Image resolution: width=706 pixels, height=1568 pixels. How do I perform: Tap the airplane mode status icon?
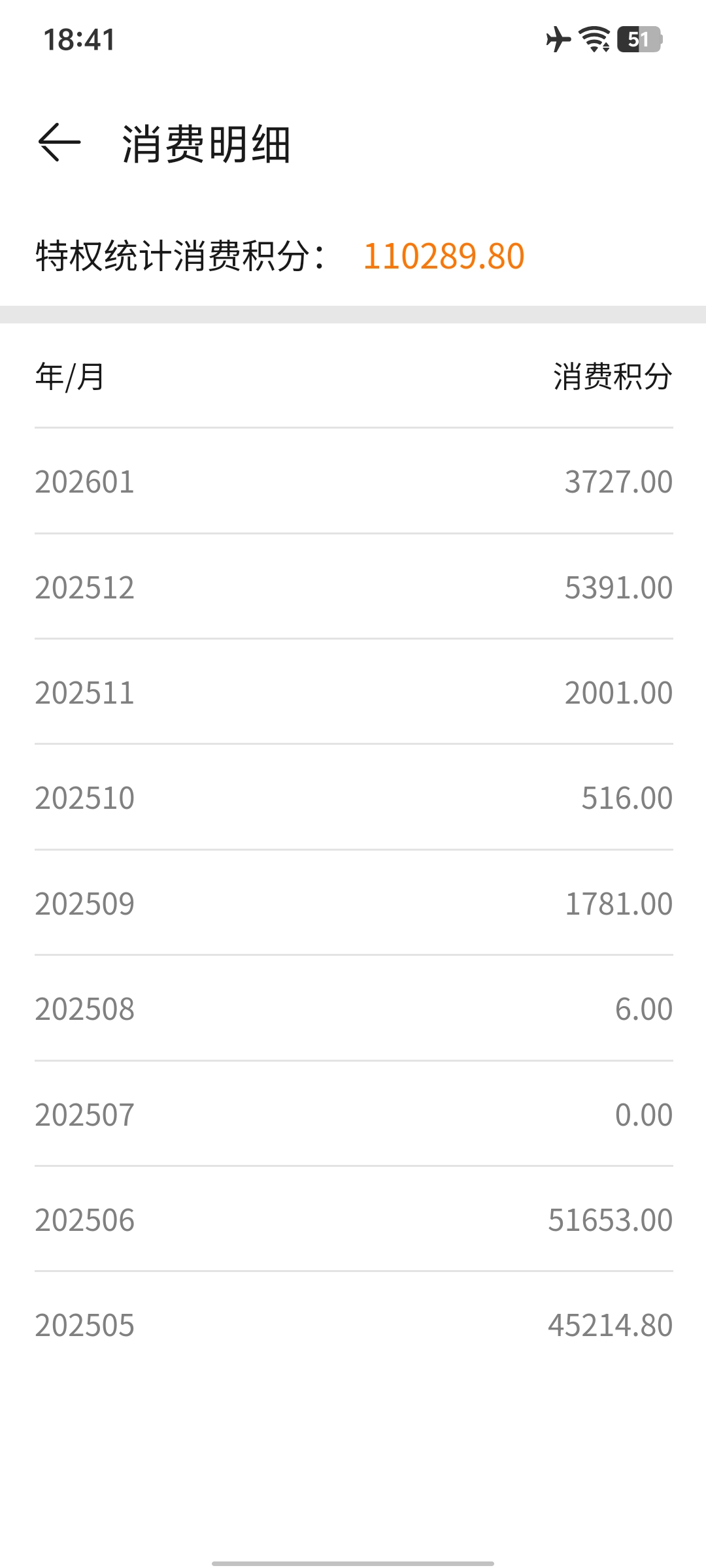[x=558, y=39]
